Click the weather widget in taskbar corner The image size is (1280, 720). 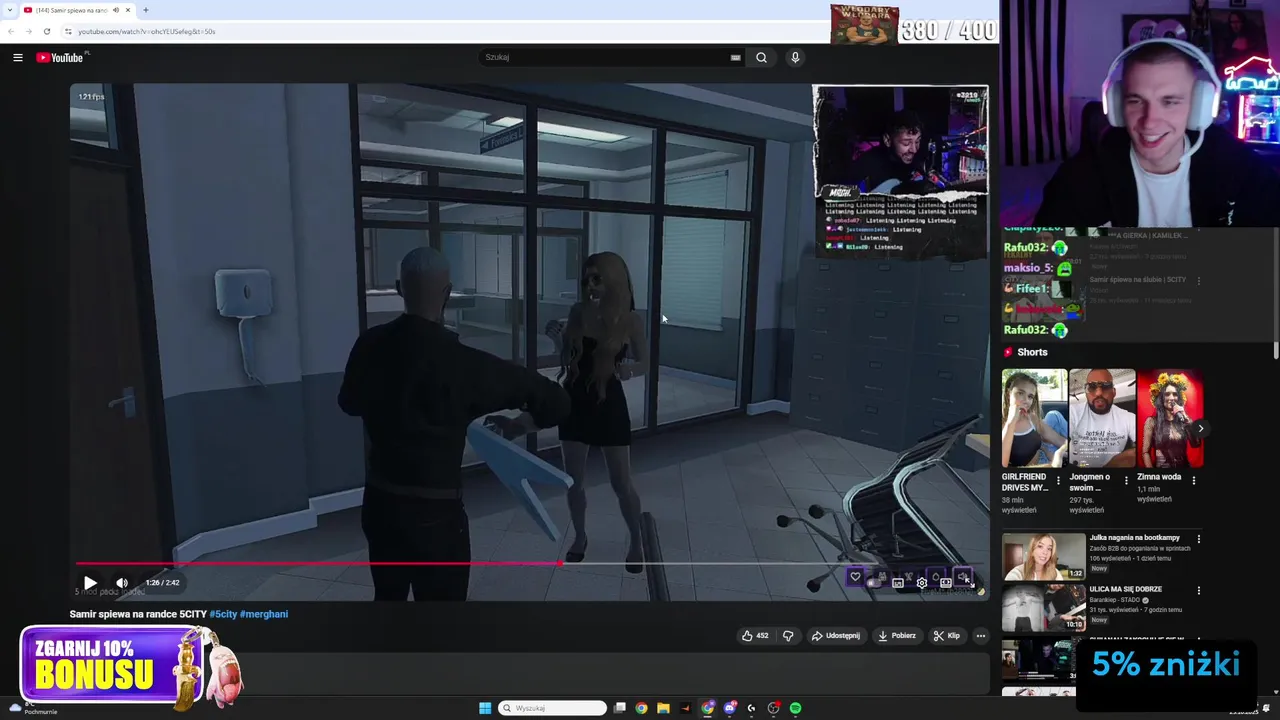point(33,708)
